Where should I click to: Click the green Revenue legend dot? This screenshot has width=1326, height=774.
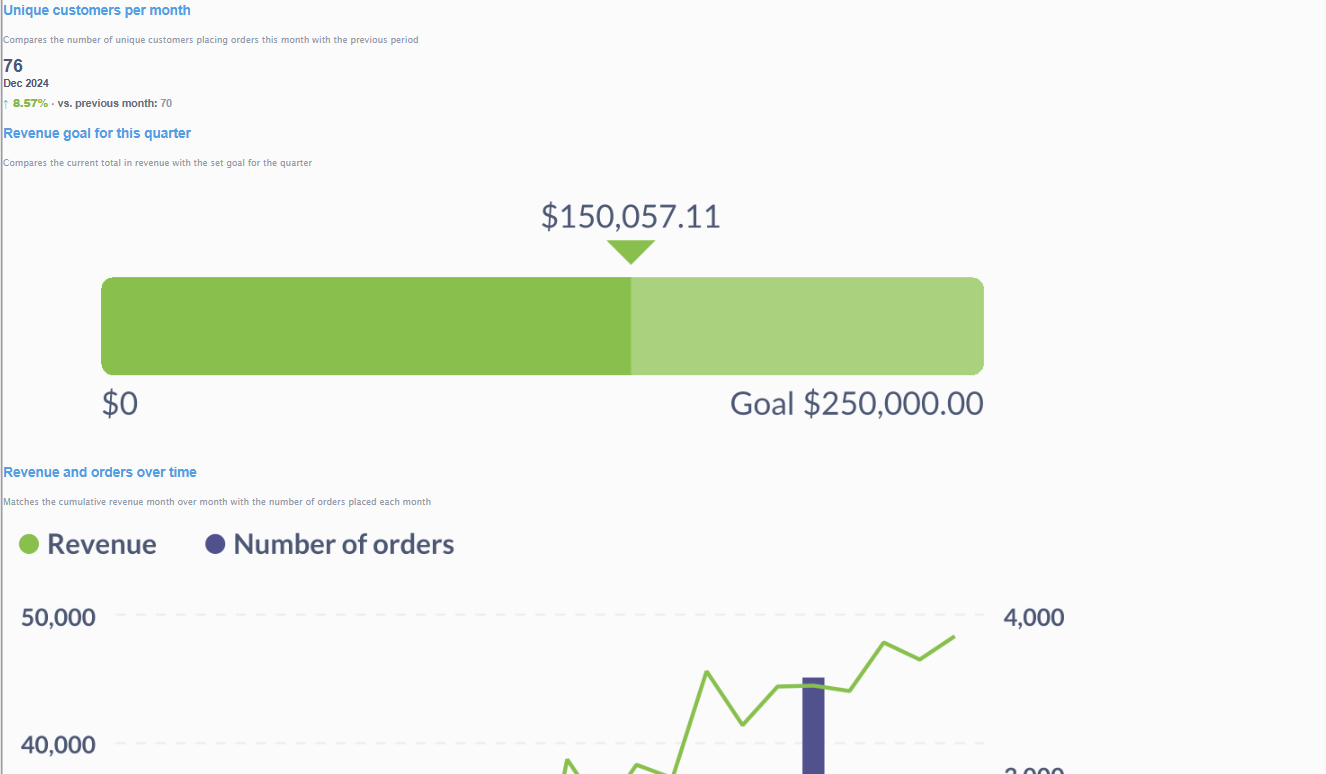(29, 544)
